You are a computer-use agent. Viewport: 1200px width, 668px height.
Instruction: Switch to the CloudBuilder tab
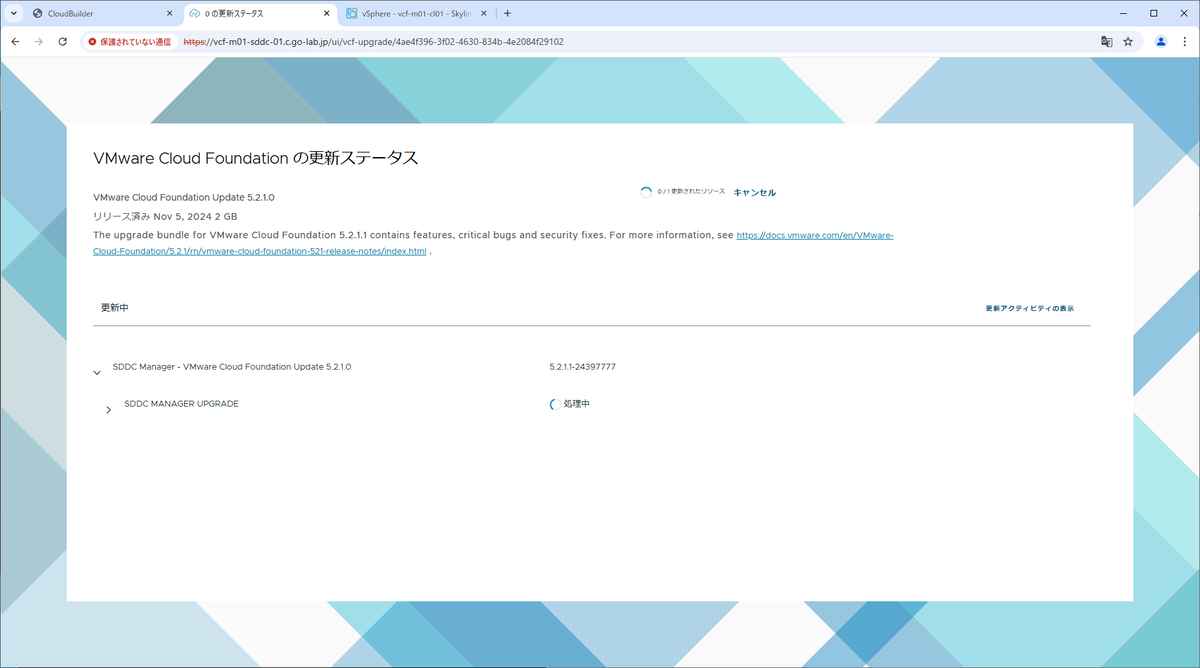click(x=100, y=13)
